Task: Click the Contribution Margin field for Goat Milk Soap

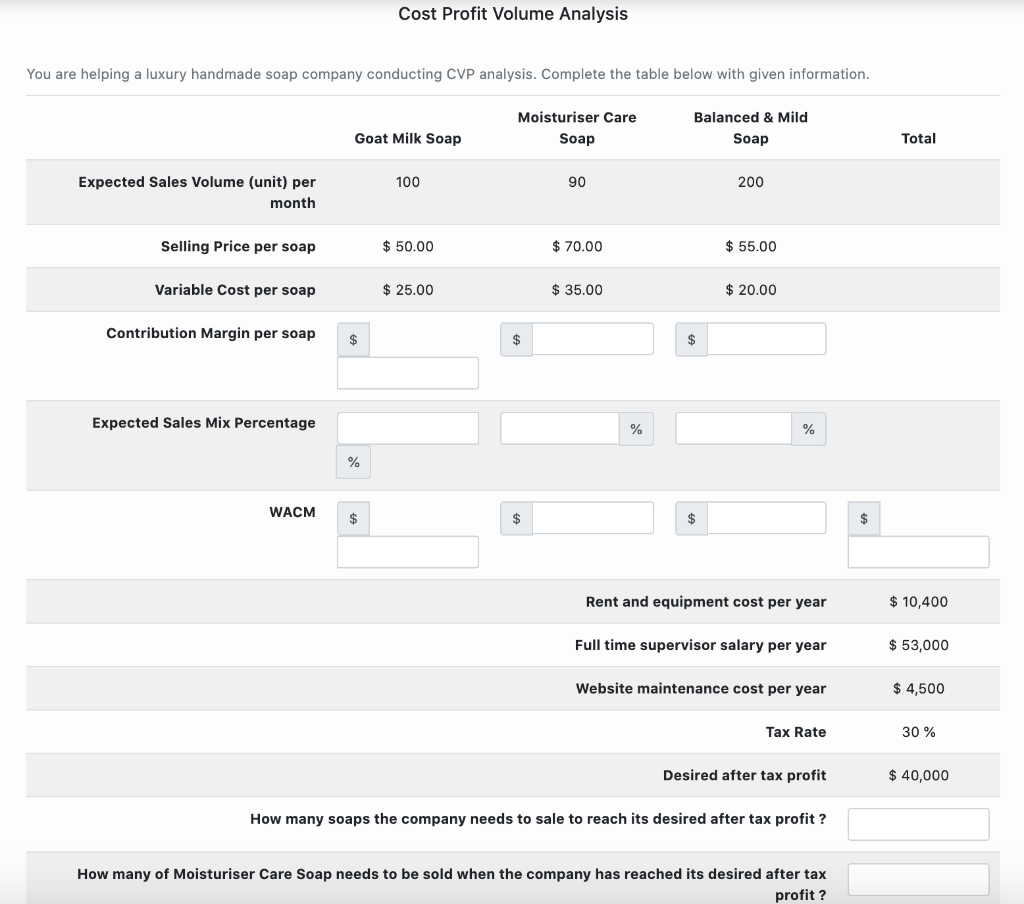Action: click(x=407, y=372)
